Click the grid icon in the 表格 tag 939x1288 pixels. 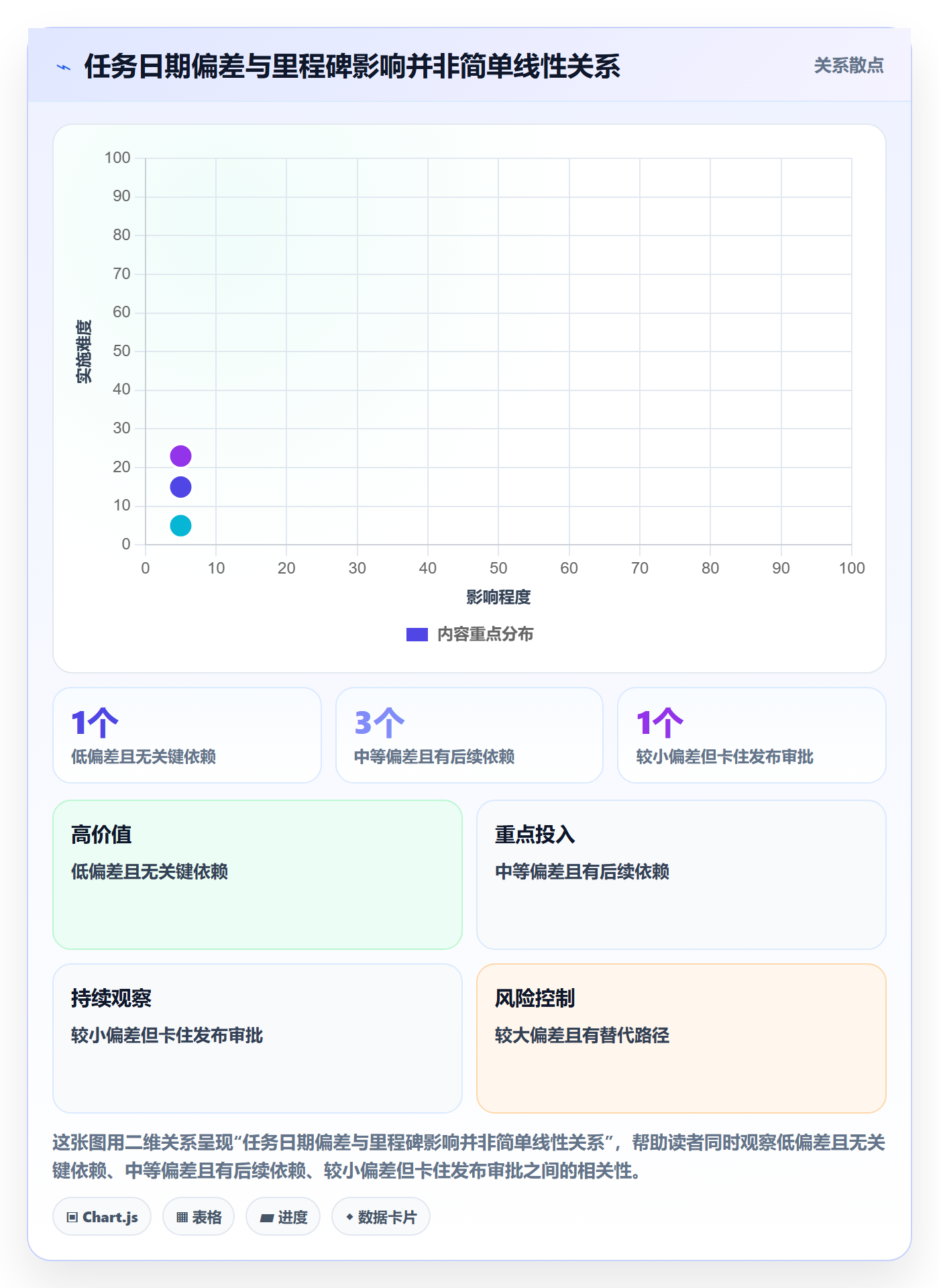tap(182, 1218)
